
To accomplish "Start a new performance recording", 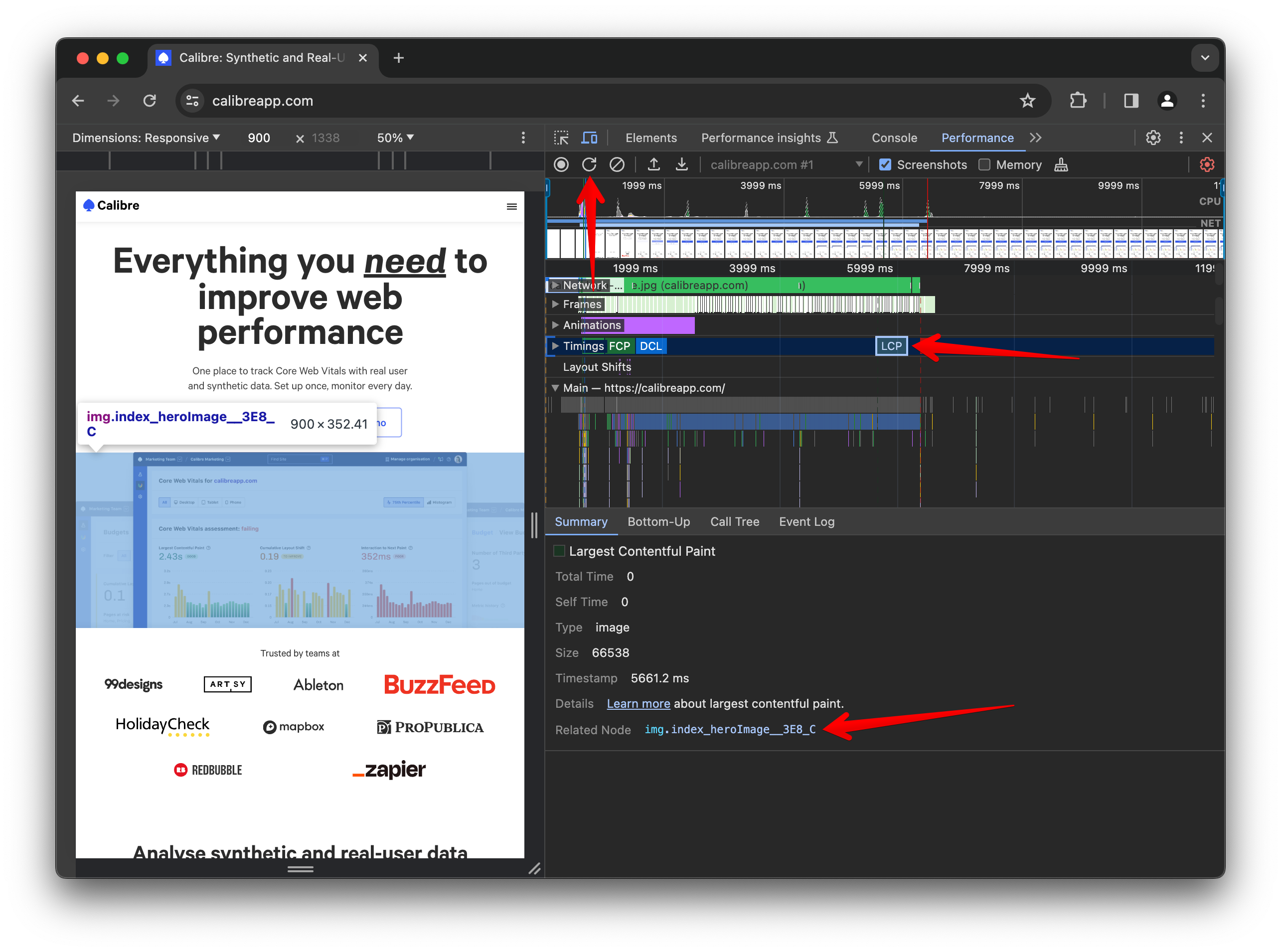I will coord(561,164).
